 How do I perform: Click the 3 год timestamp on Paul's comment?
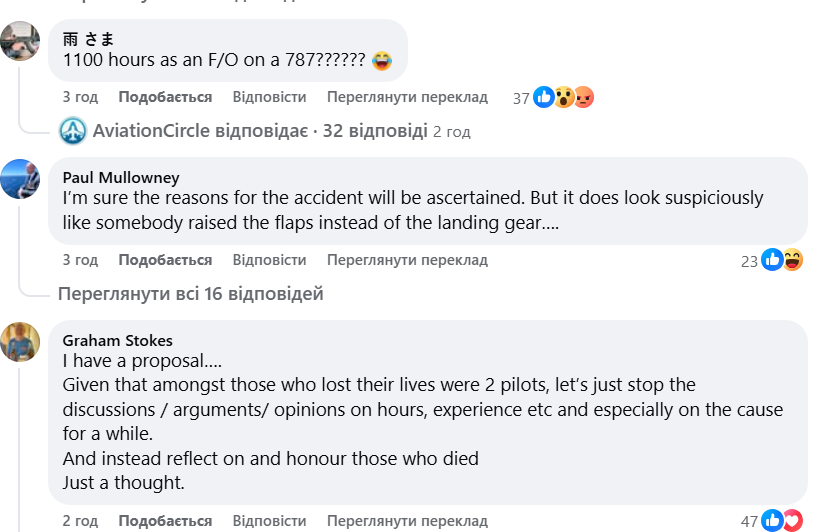click(80, 260)
